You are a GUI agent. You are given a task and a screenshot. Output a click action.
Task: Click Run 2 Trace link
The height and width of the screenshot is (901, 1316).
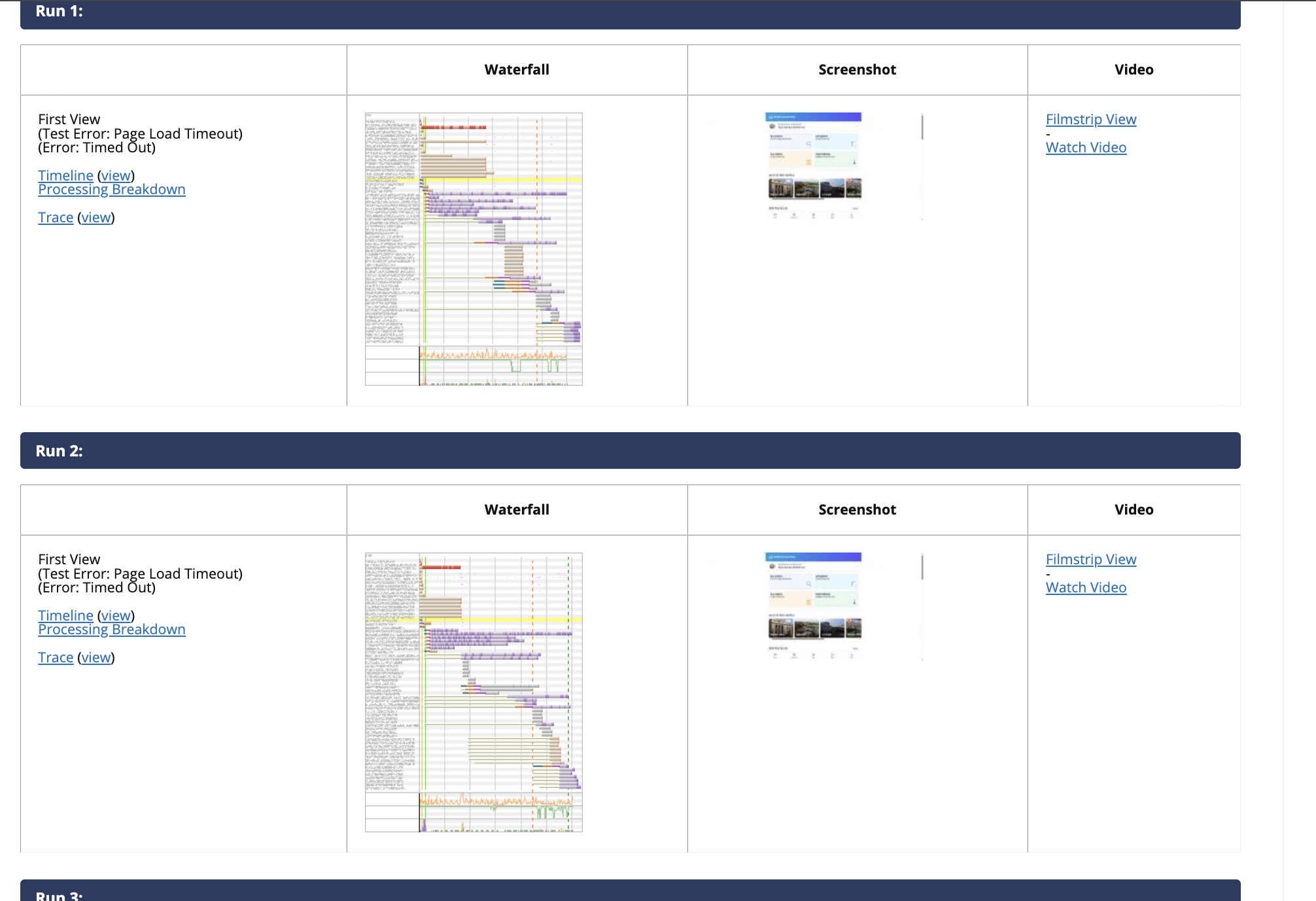[56, 658]
